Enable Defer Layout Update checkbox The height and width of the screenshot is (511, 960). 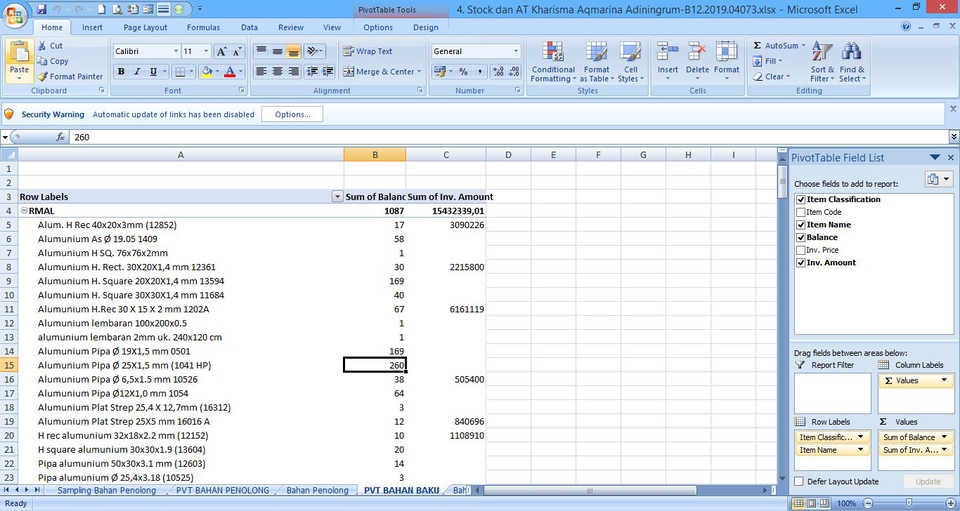coord(799,482)
